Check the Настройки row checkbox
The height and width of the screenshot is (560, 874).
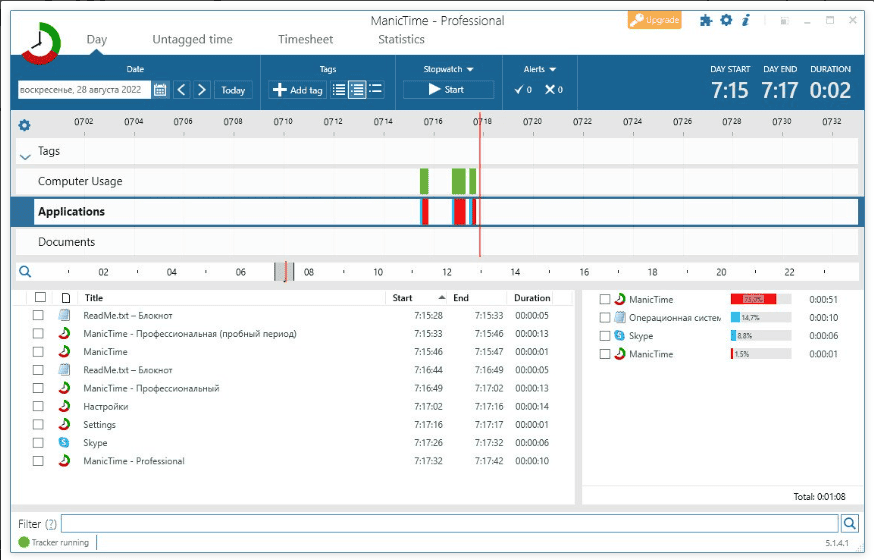[x=38, y=406]
